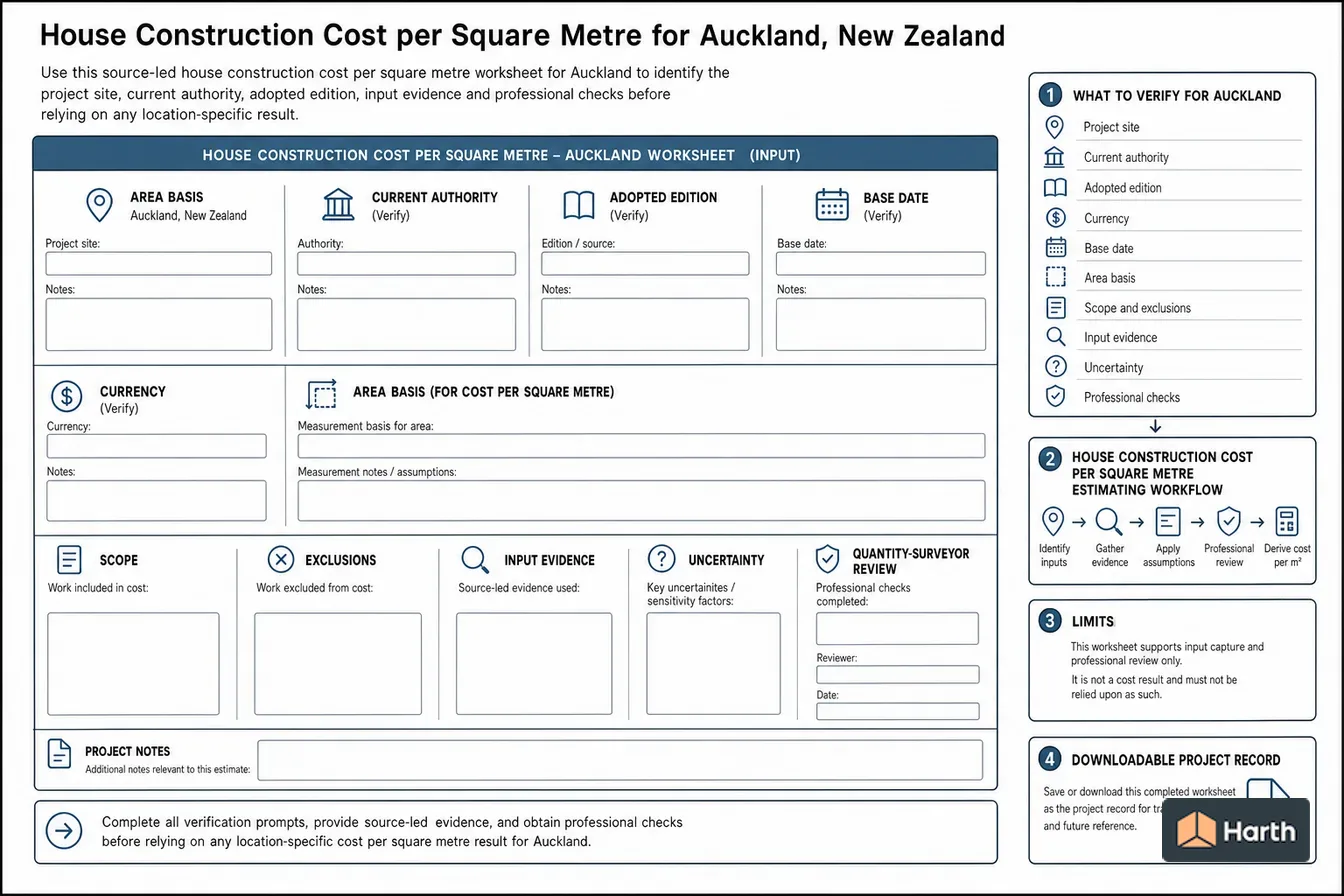Click the Professional checks shield in checklist
The height and width of the screenshot is (896, 1344).
pyautogui.click(x=1055, y=397)
